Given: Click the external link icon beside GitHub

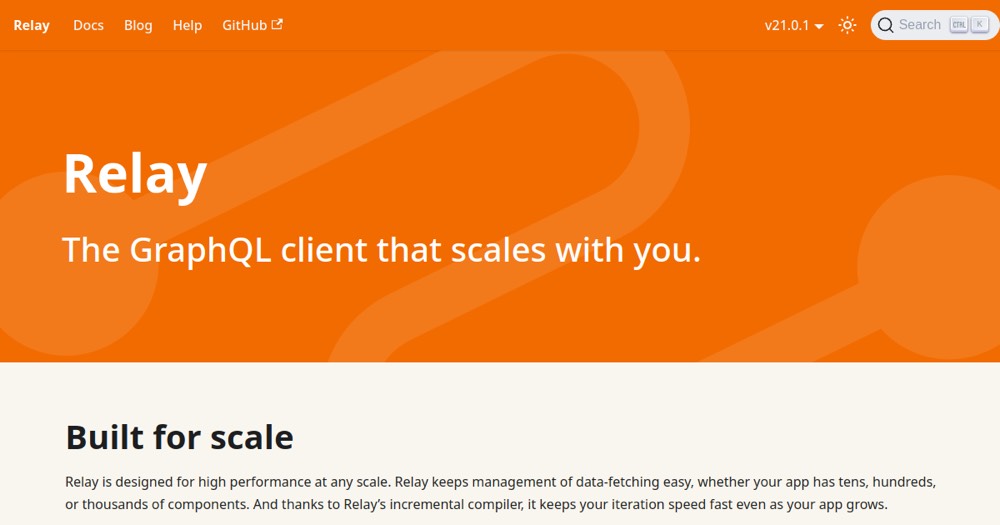Looking at the screenshot, I should (277, 24).
